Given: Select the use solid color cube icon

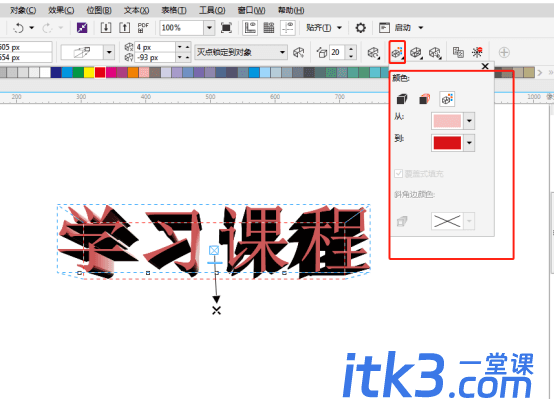Looking at the screenshot, I should [x=424, y=99].
